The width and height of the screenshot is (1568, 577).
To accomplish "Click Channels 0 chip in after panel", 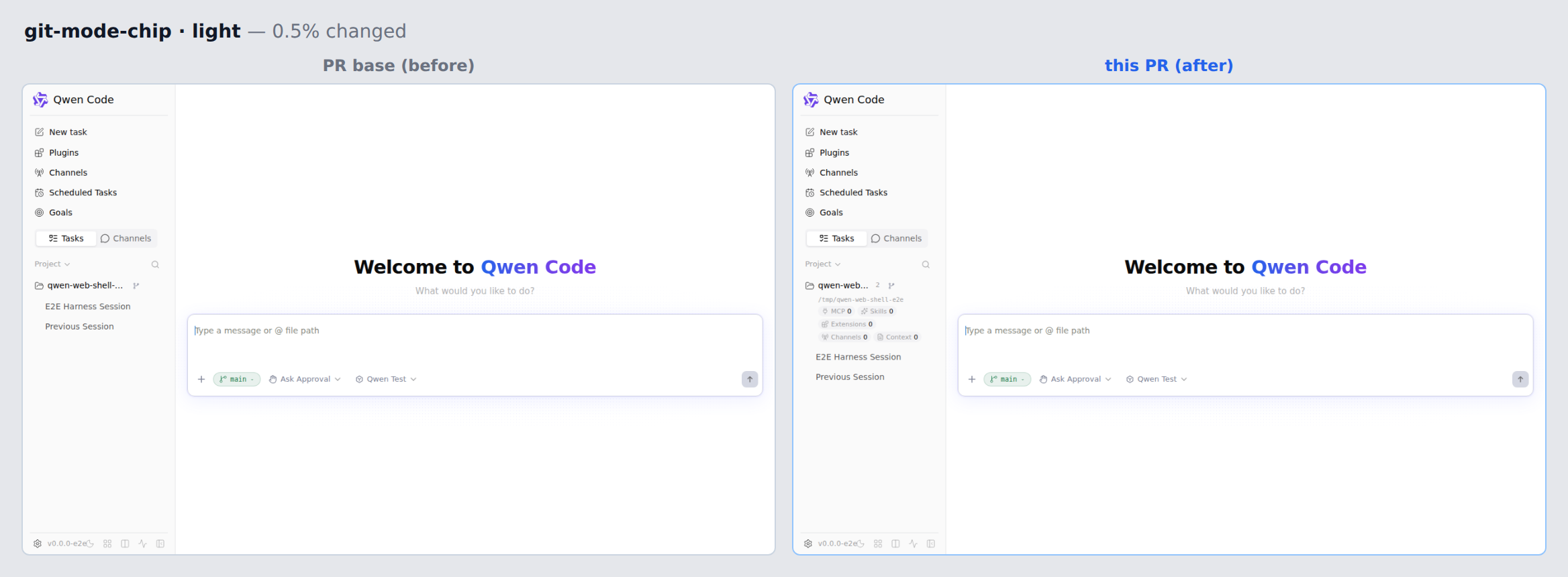I will 844,337.
